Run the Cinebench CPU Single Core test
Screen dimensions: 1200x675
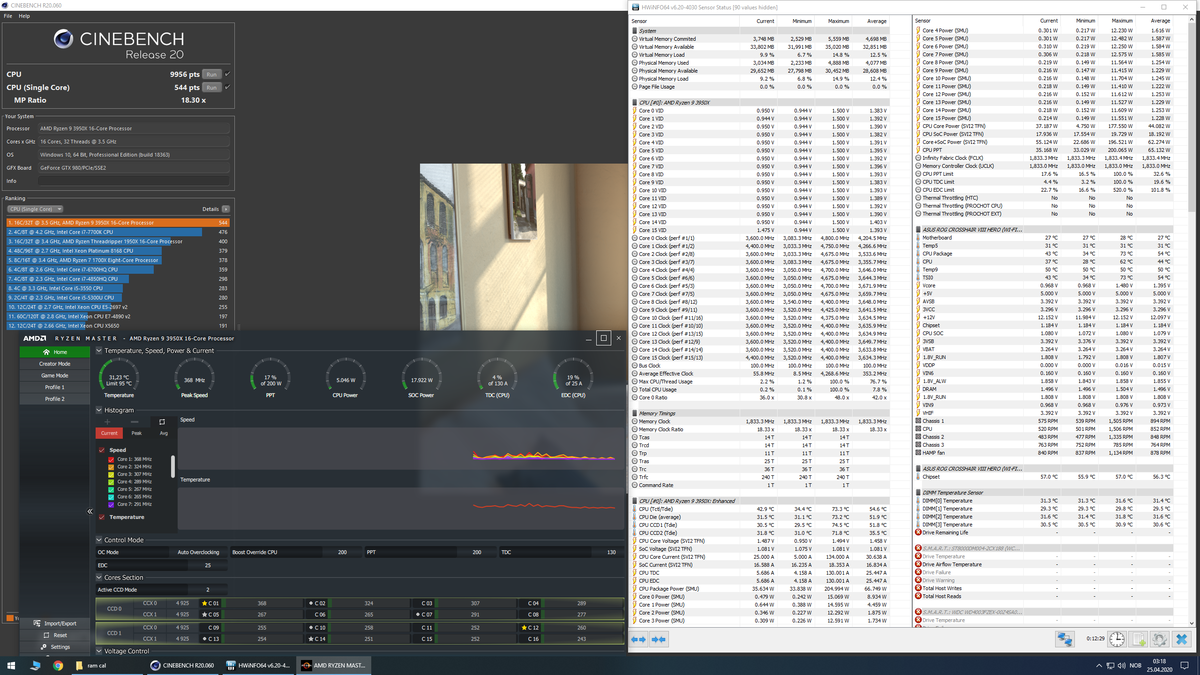tap(211, 87)
